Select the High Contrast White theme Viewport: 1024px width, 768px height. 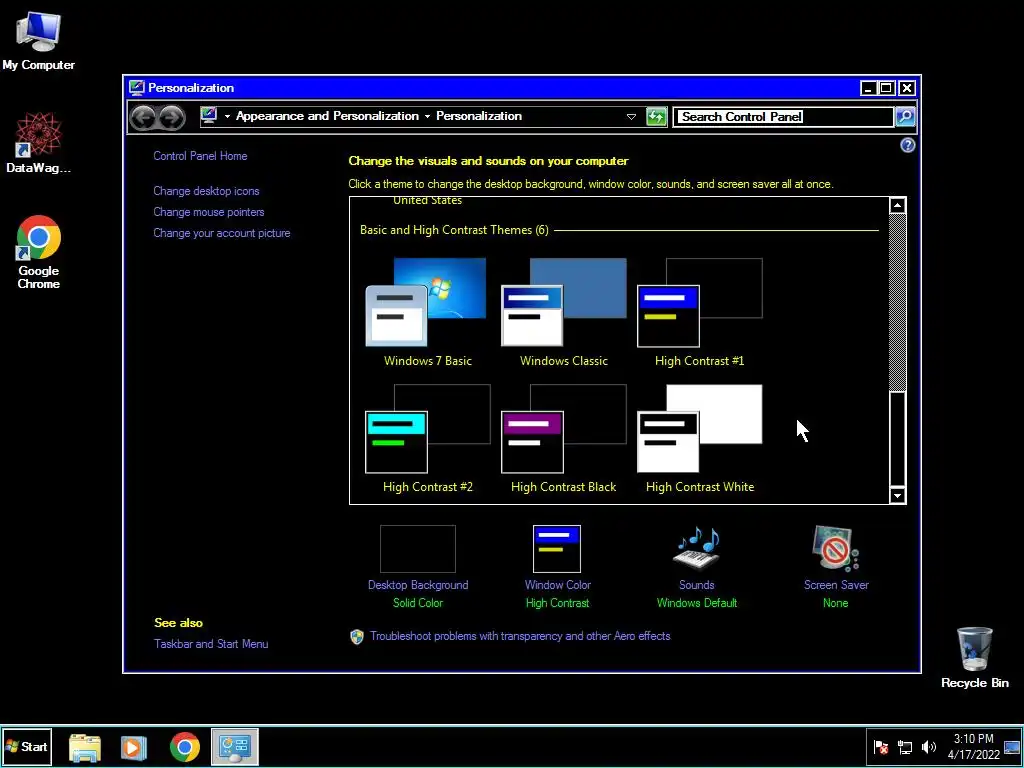699,439
